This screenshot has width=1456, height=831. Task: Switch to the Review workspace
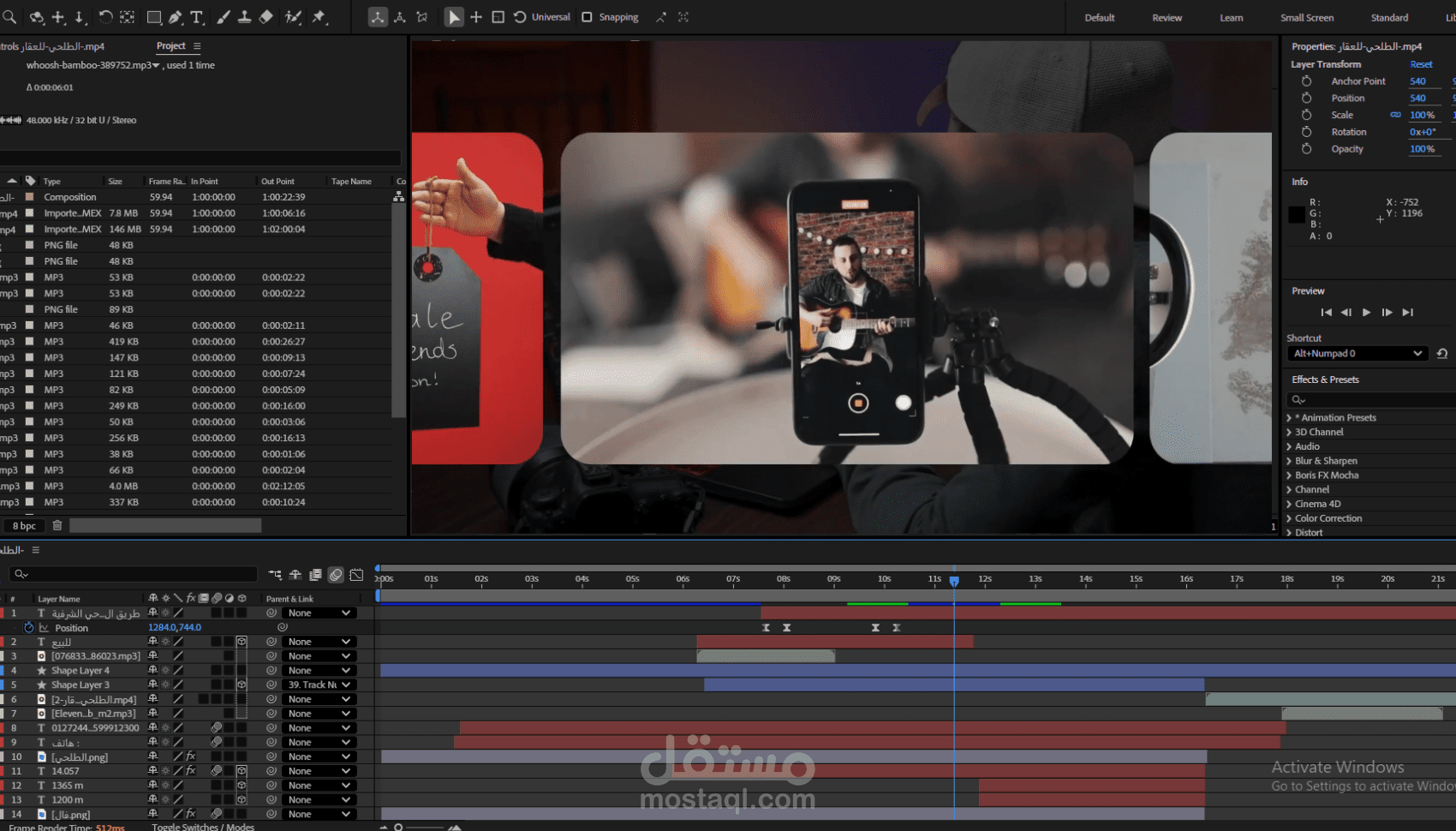coord(1167,18)
